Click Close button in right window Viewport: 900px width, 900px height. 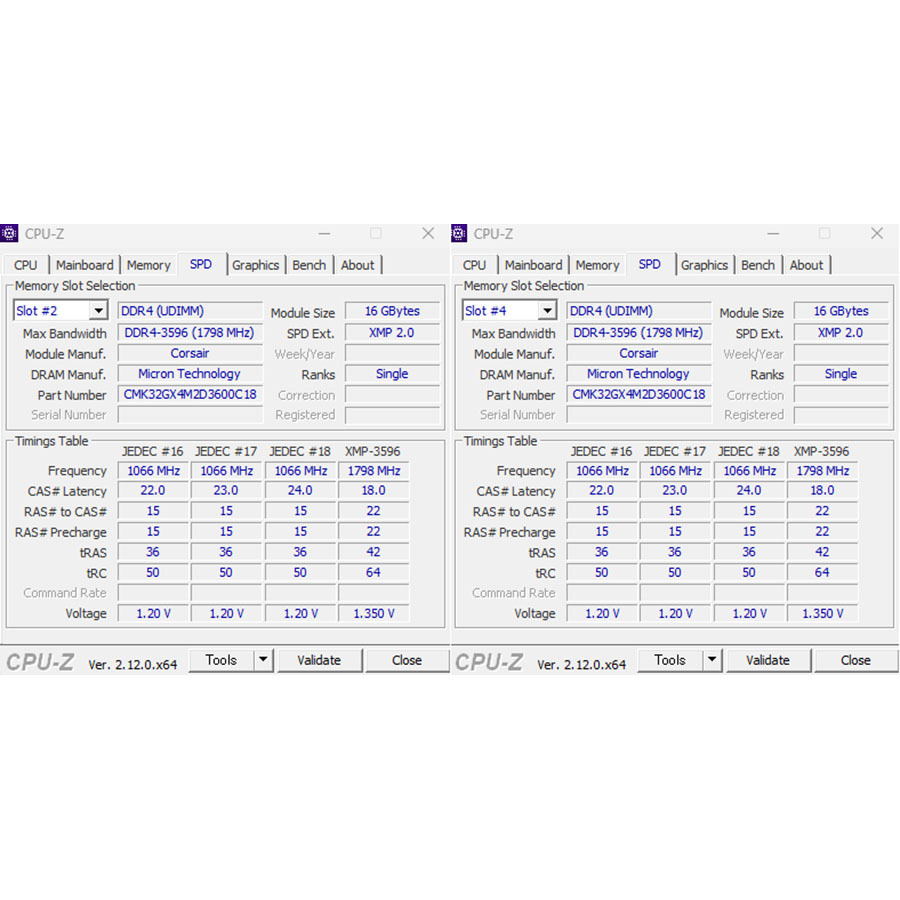point(856,660)
